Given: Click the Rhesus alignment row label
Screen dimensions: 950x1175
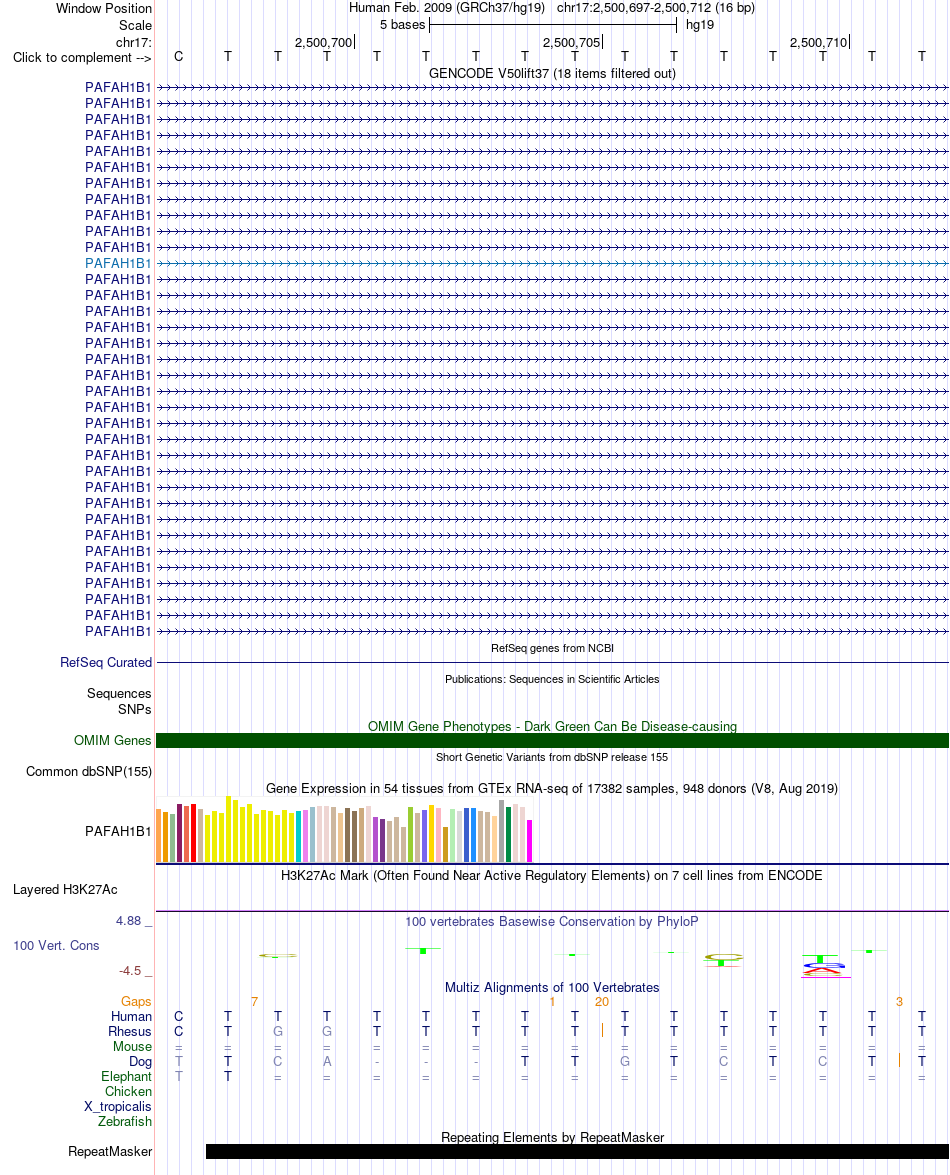Looking at the screenshot, I should tap(130, 1031).
